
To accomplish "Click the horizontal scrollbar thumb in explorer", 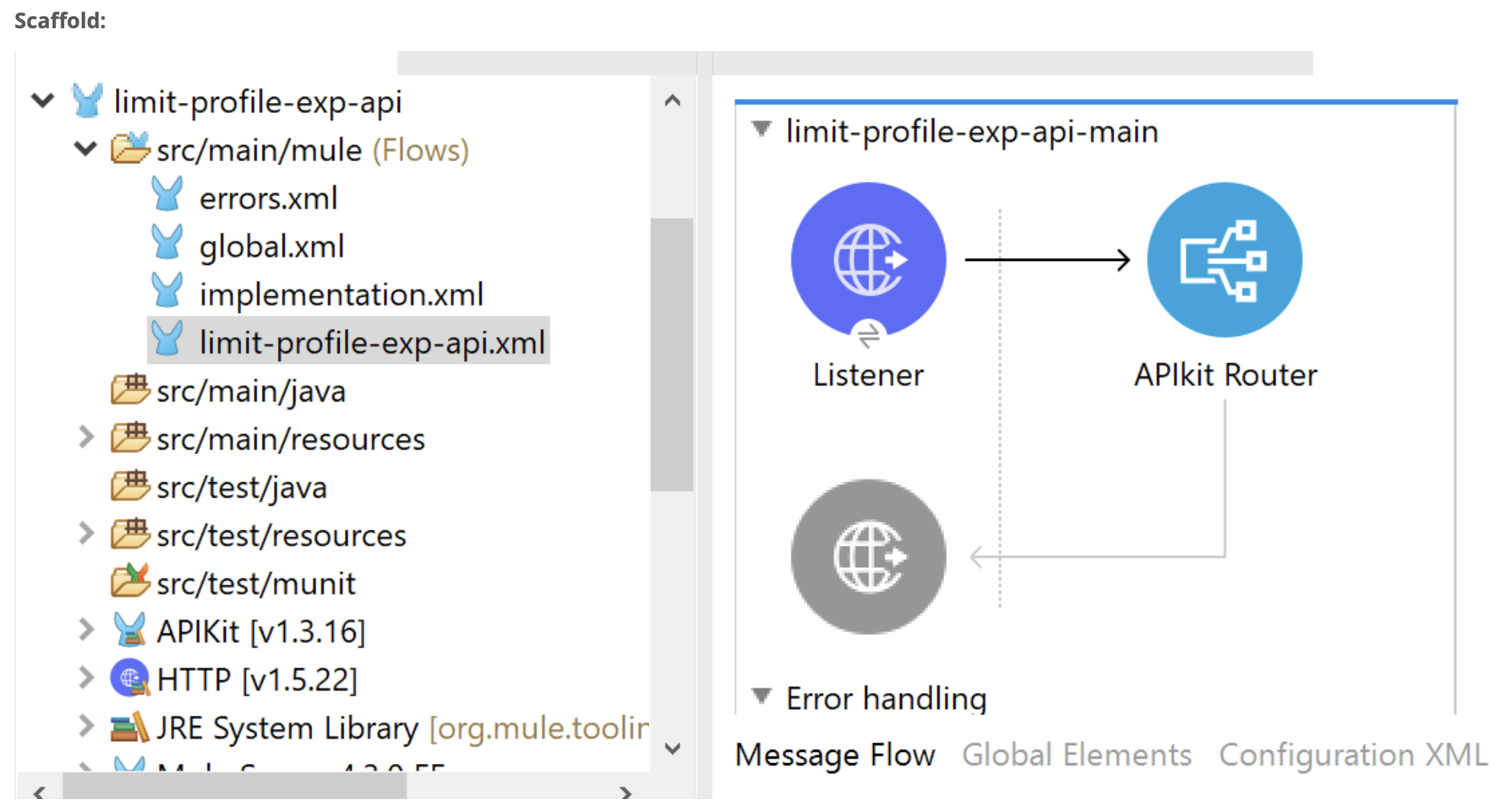I will [x=235, y=787].
